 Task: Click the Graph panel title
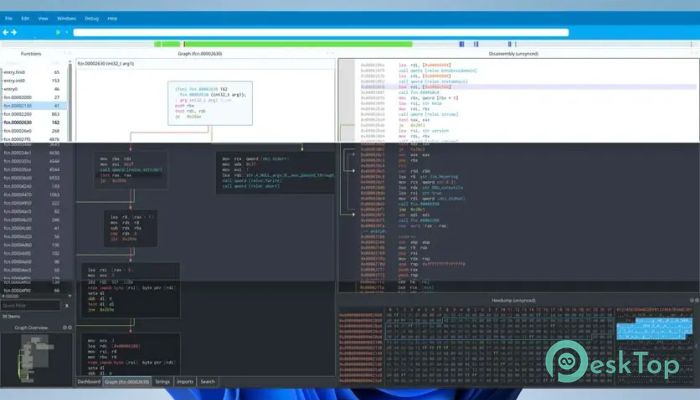(x=200, y=54)
